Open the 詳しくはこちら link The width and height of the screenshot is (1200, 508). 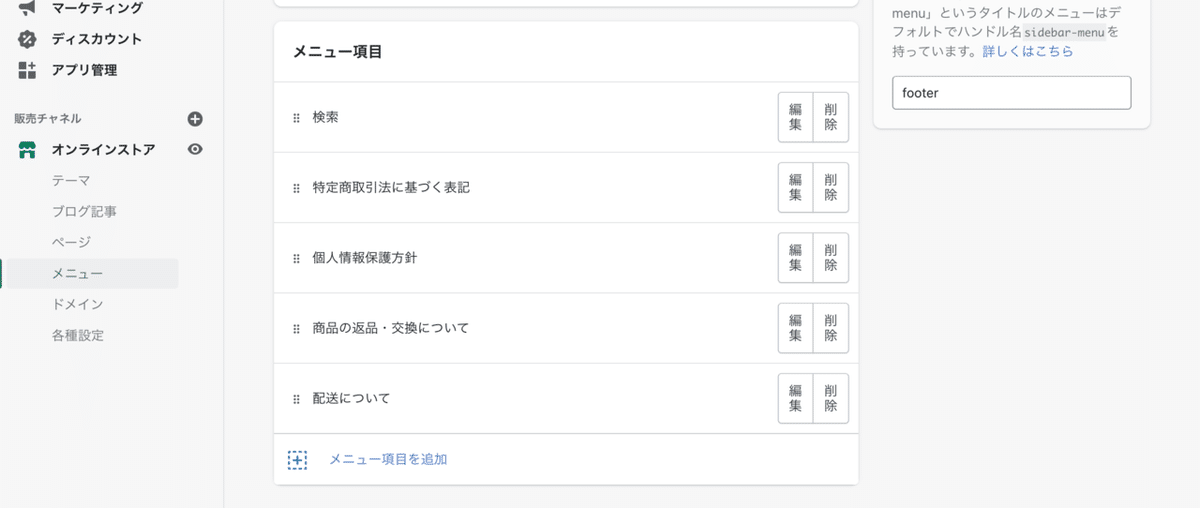point(1028,51)
